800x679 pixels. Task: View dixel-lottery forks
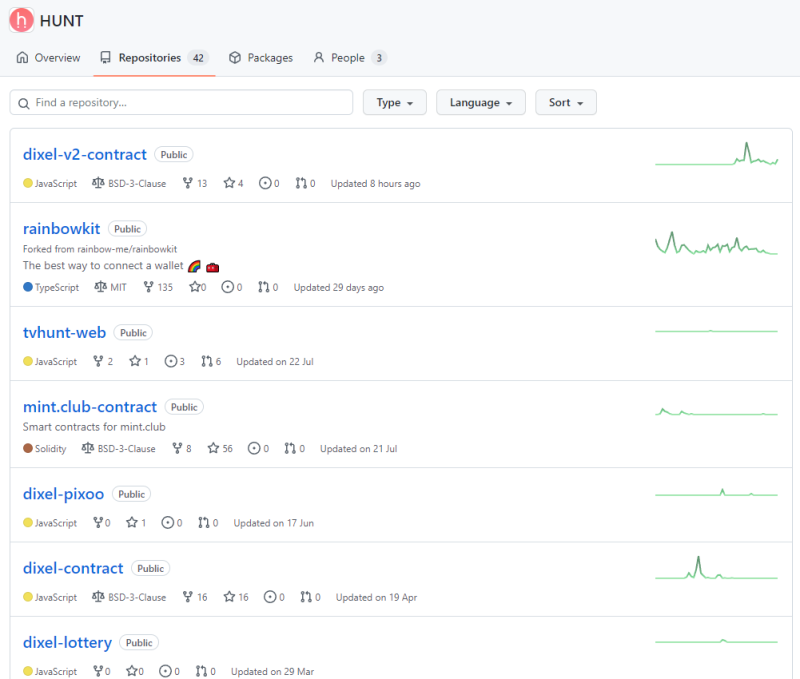[102, 671]
